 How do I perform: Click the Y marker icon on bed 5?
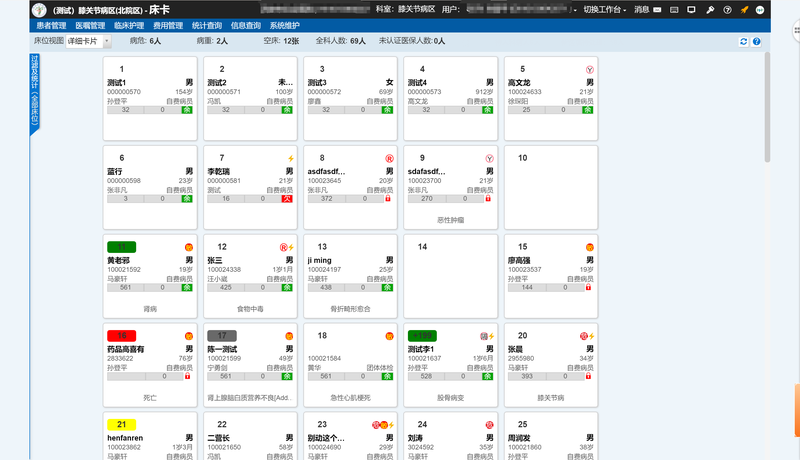pyautogui.click(x=589, y=70)
